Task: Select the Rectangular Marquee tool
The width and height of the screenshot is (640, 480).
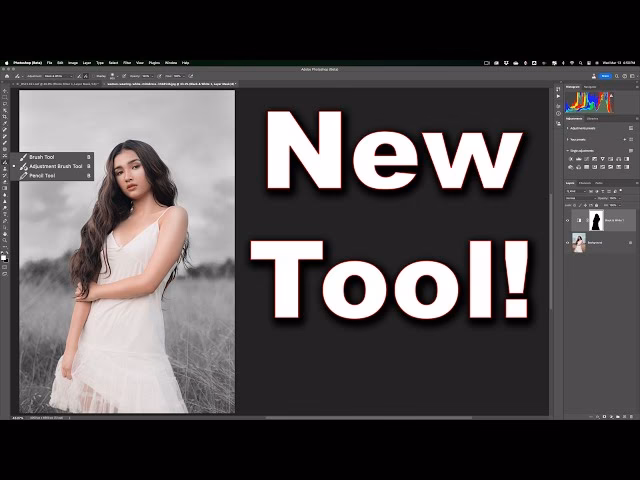Action: tap(5, 98)
